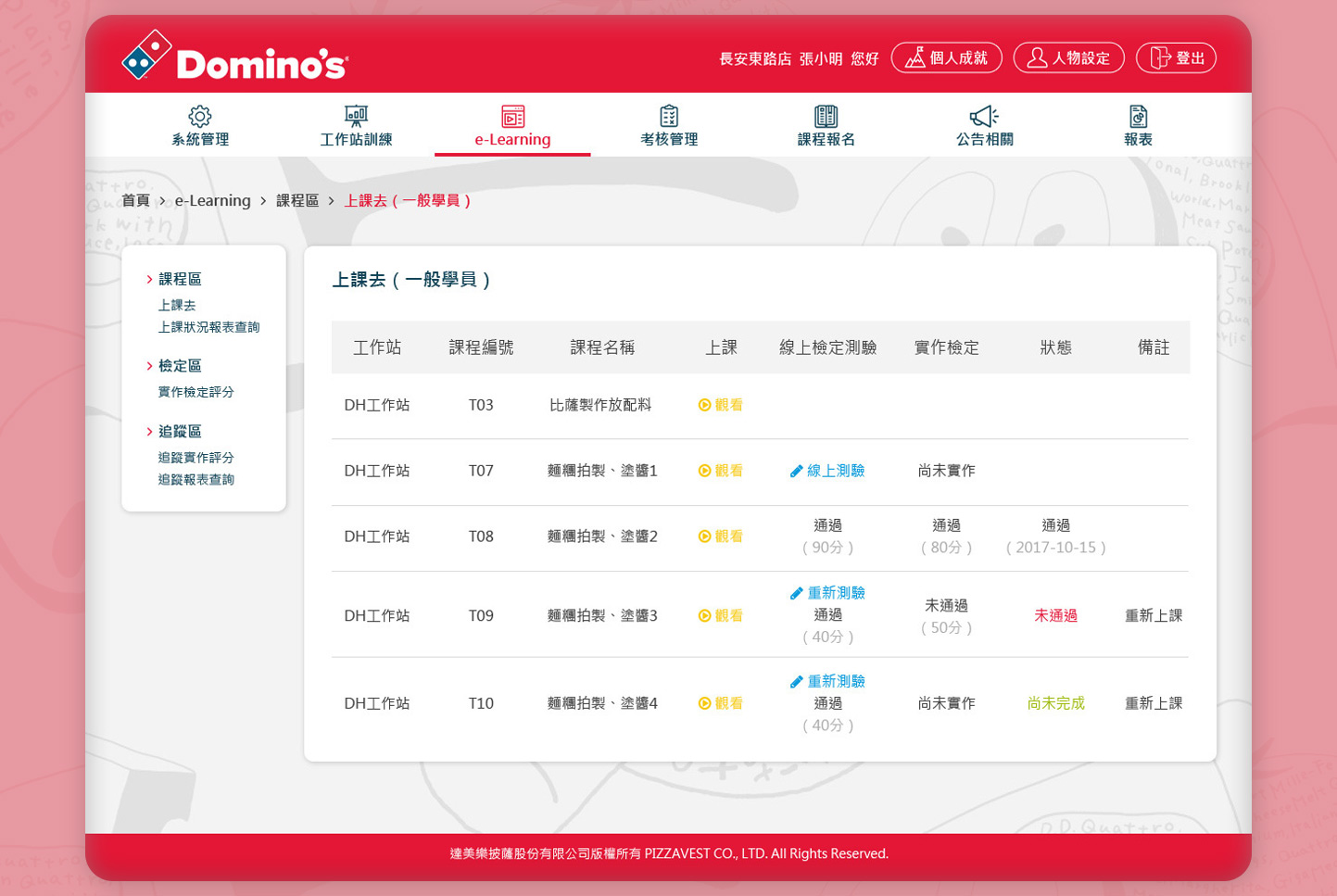Open 個人成就 personal achievements
The width and height of the screenshot is (1337, 896).
(x=946, y=57)
